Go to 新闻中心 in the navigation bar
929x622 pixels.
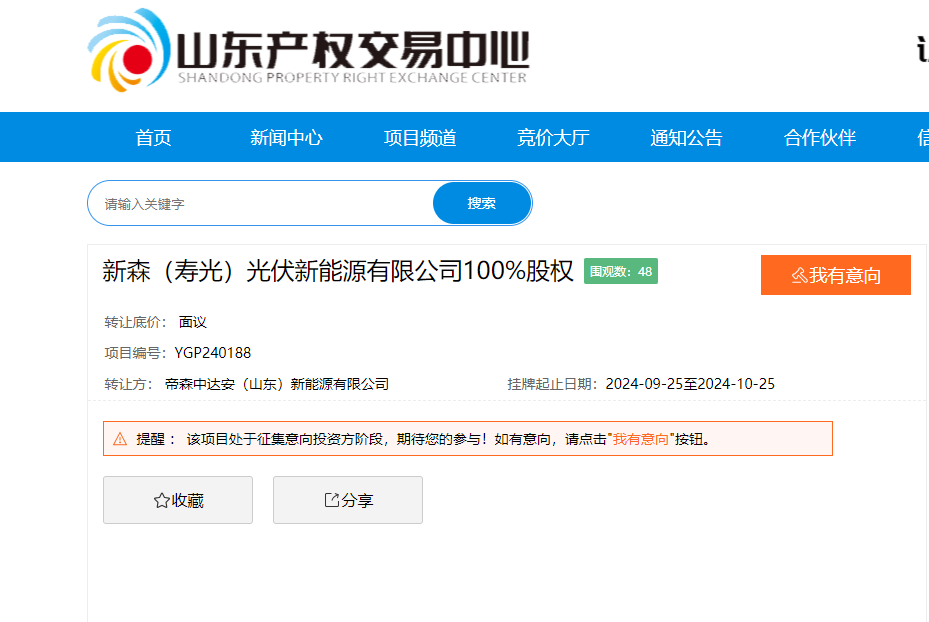286,138
